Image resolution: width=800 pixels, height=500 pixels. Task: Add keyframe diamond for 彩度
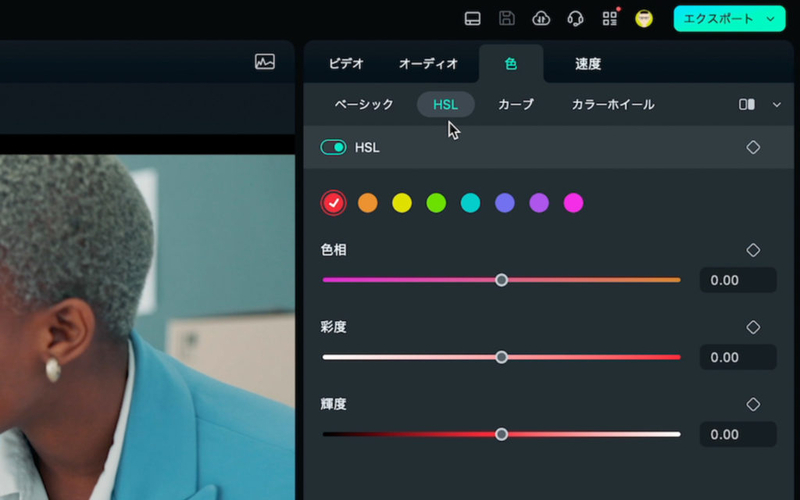pos(753,327)
